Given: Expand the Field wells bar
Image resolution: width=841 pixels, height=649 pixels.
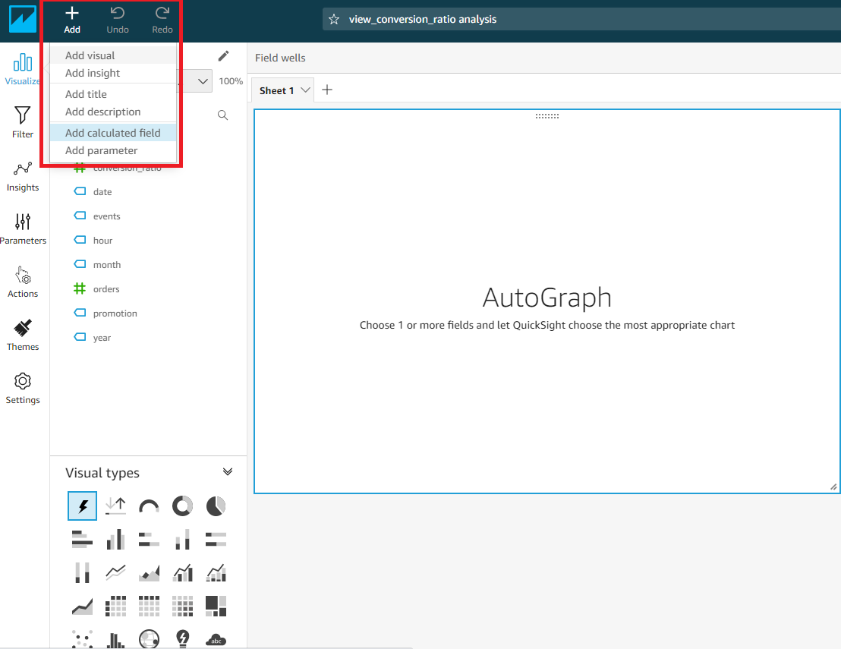Looking at the screenshot, I should (x=544, y=58).
